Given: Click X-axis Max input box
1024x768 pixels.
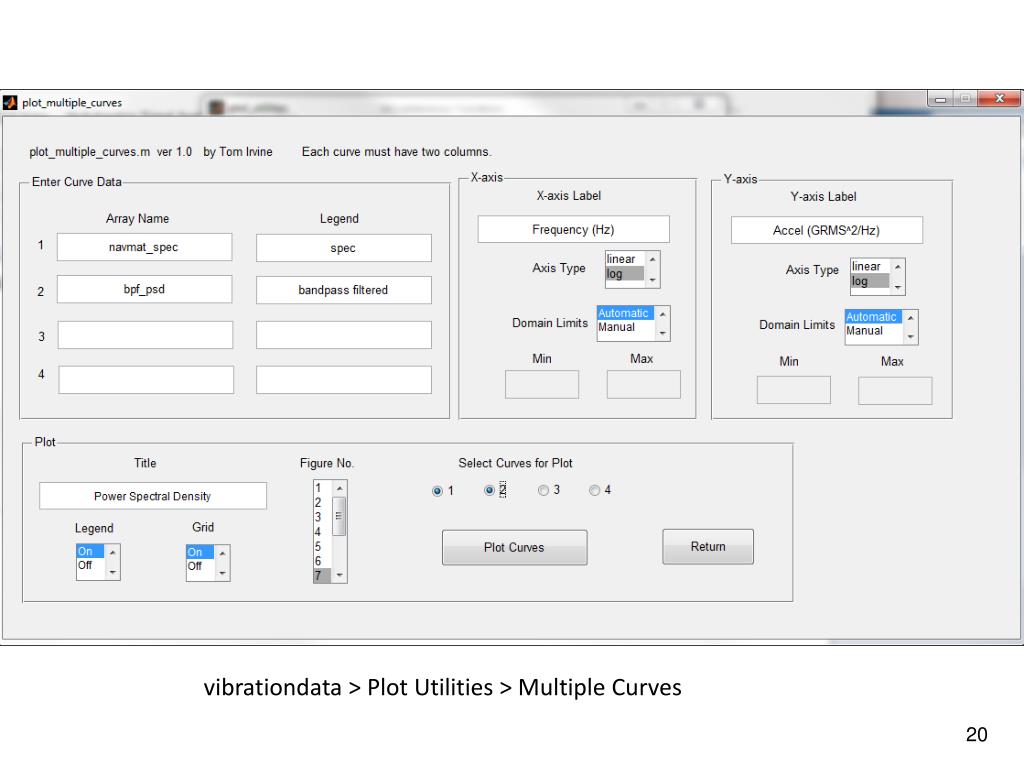Looking at the screenshot, I should point(643,385).
